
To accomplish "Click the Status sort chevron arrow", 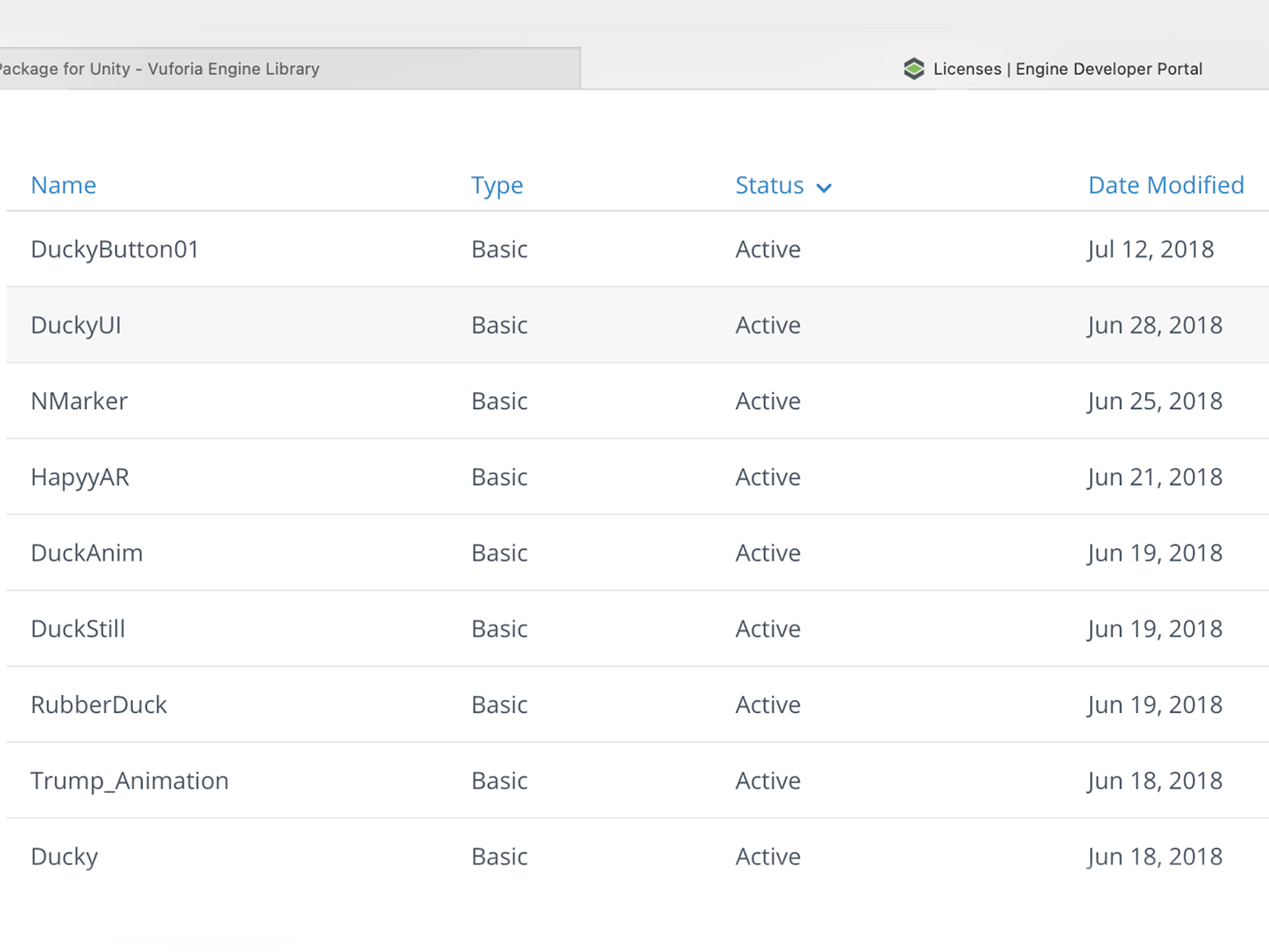I will point(824,188).
